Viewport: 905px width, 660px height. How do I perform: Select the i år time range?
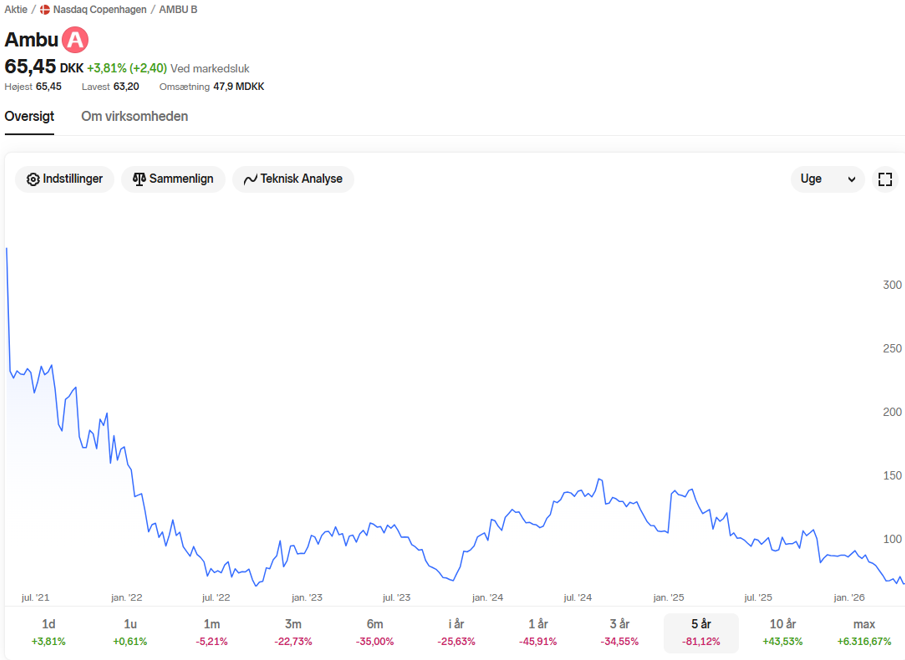point(456,633)
